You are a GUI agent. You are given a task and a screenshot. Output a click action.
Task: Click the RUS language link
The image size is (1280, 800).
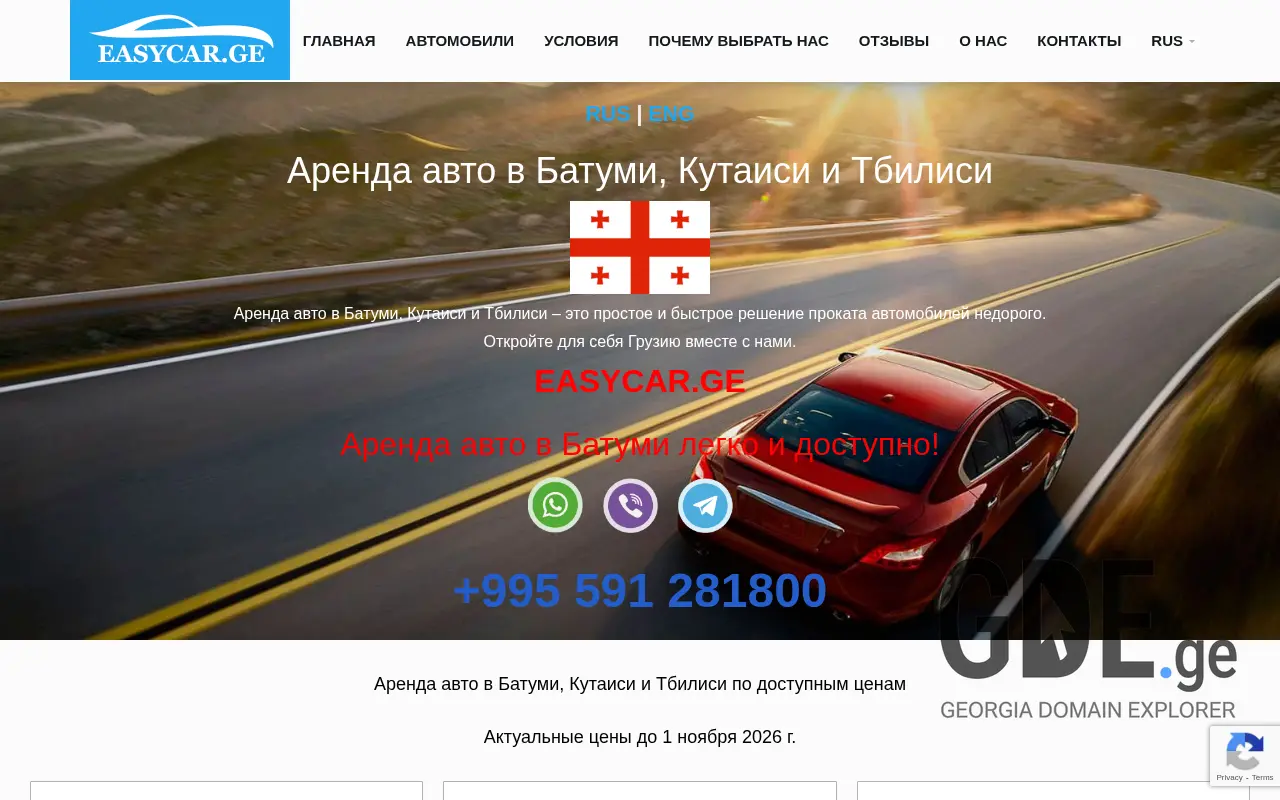(x=608, y=114)
